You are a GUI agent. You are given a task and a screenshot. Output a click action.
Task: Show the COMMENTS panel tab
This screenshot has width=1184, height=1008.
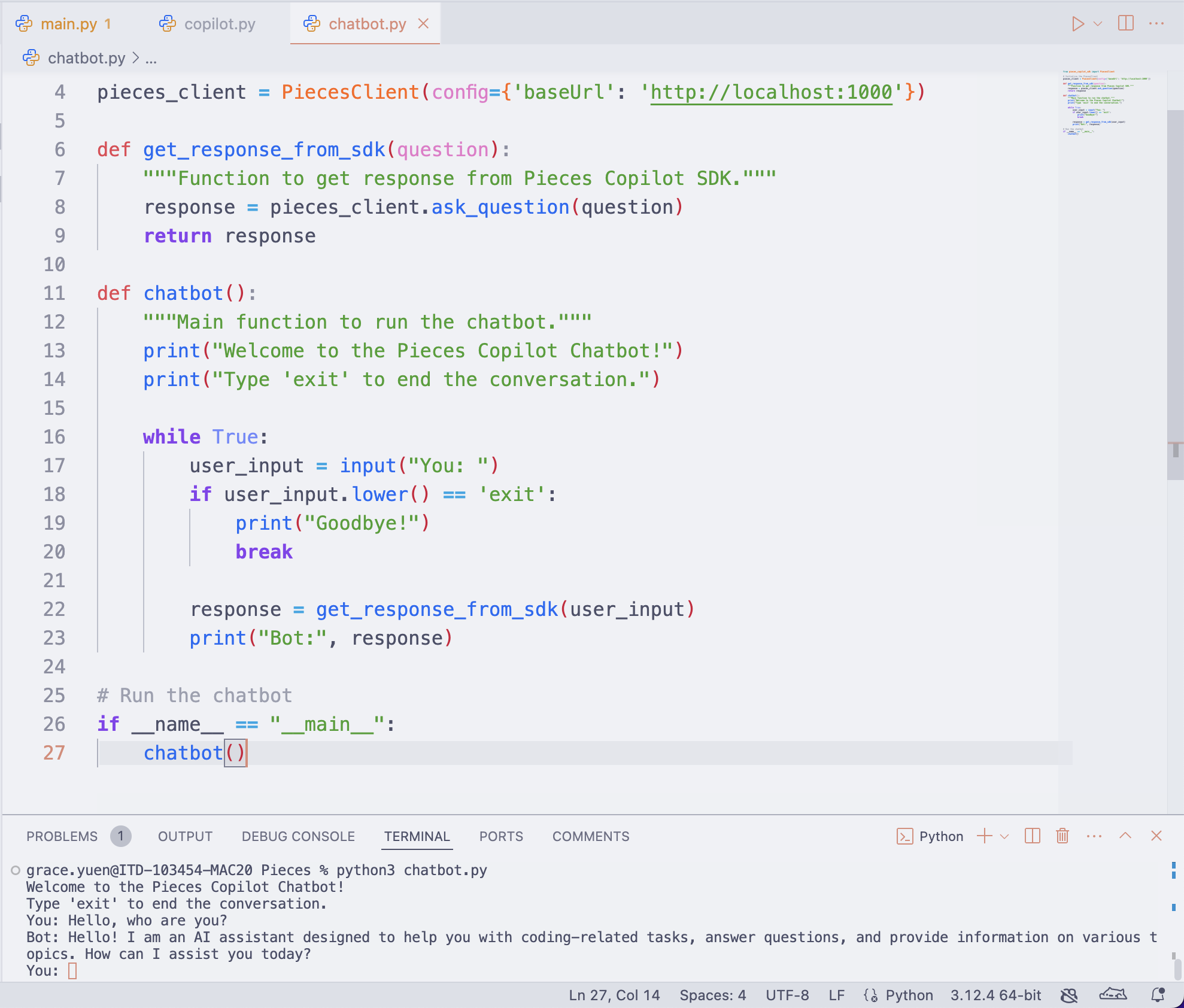click(590, 836)
